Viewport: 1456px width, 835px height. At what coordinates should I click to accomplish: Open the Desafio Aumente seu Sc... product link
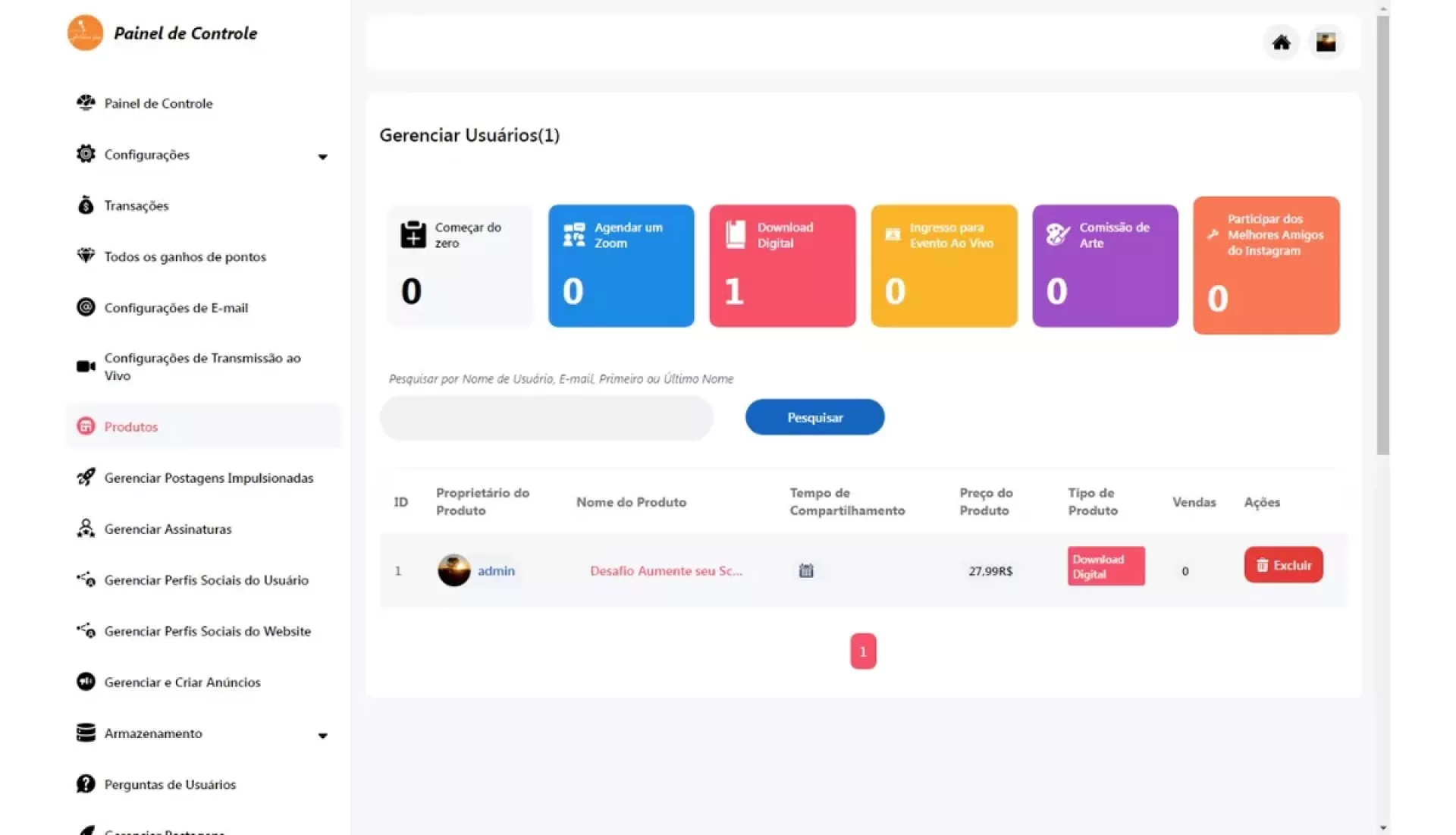[666, 570]
